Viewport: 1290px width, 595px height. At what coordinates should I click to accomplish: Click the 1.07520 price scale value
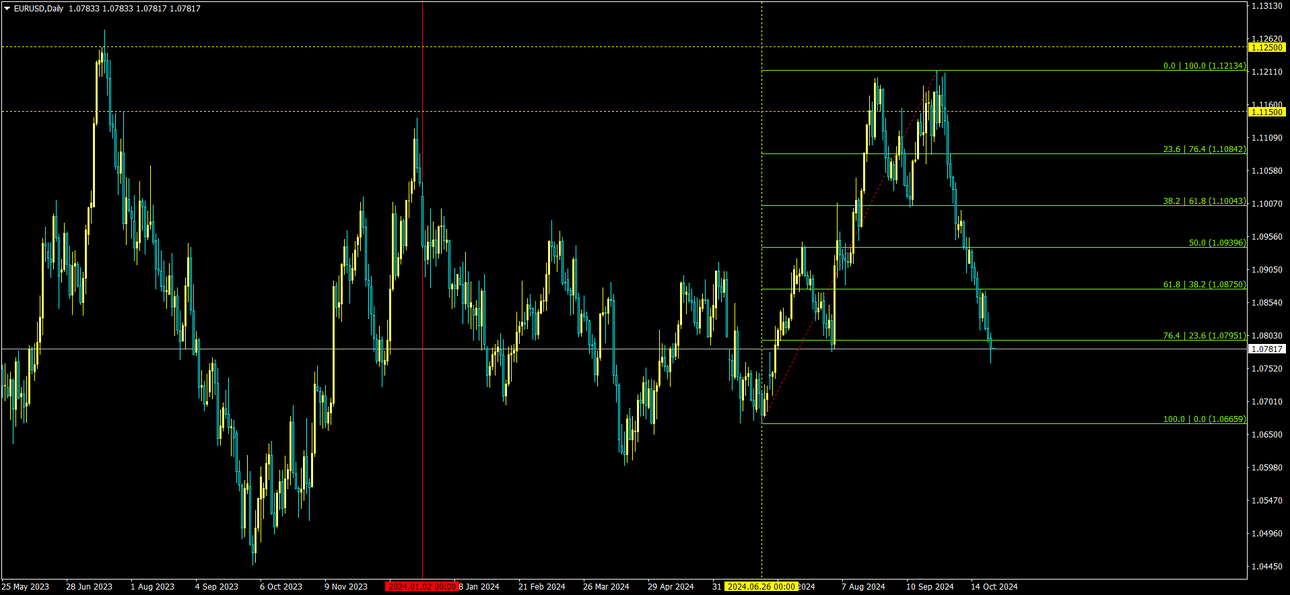[x=1267, y=369]
